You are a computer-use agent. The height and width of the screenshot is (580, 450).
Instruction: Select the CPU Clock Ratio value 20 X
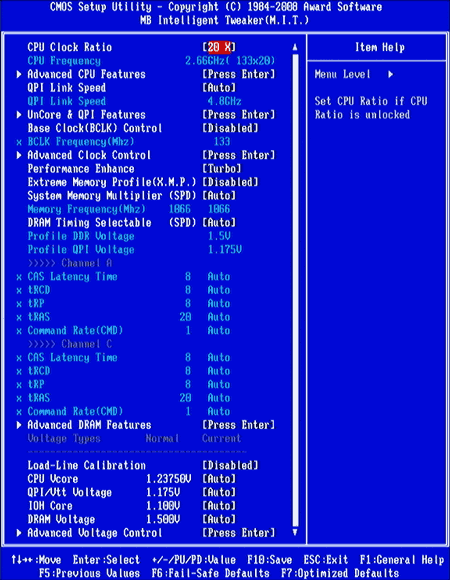point(219,47)
